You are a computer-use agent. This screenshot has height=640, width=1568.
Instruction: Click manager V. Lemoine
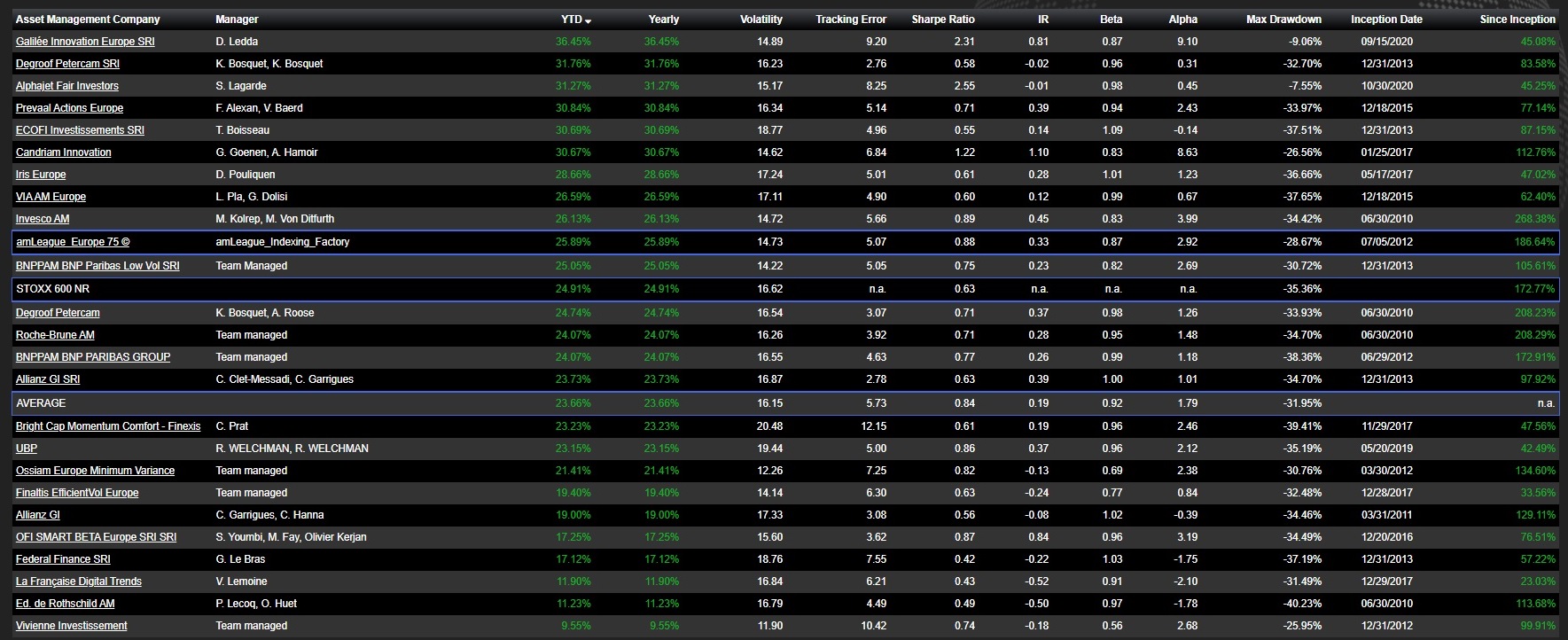[241, 581]
